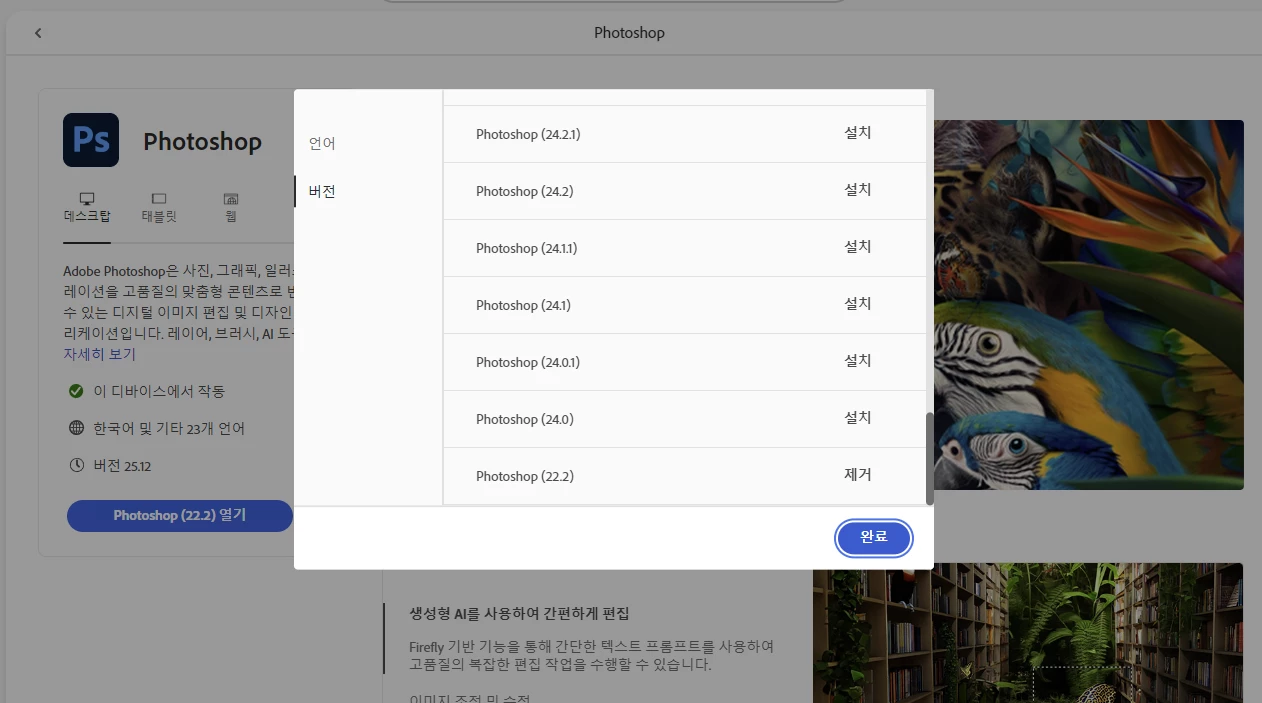Select the desktop monitor icon
The height and width of the screenshot is (703, 1262).
coord(87,199)
